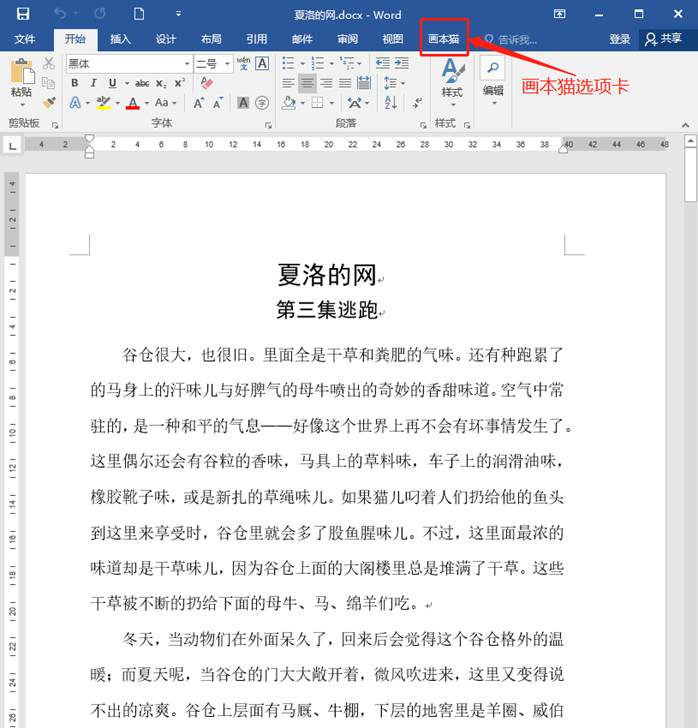
Task: Switch to the 设计 tab
Action: click(165, 39)
